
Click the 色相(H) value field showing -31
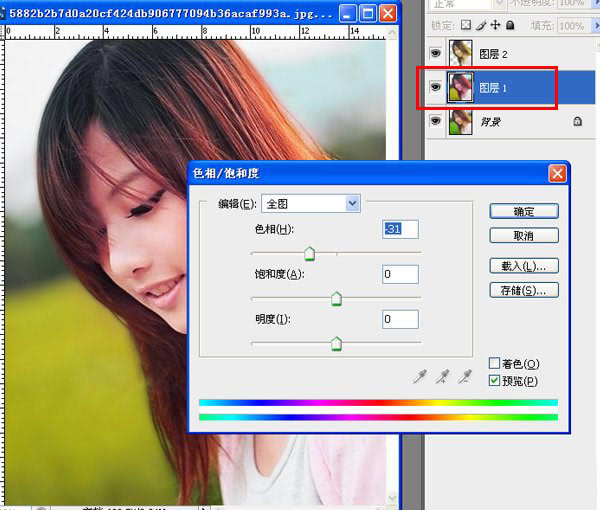pyautogui.click(x=400, y=229)
